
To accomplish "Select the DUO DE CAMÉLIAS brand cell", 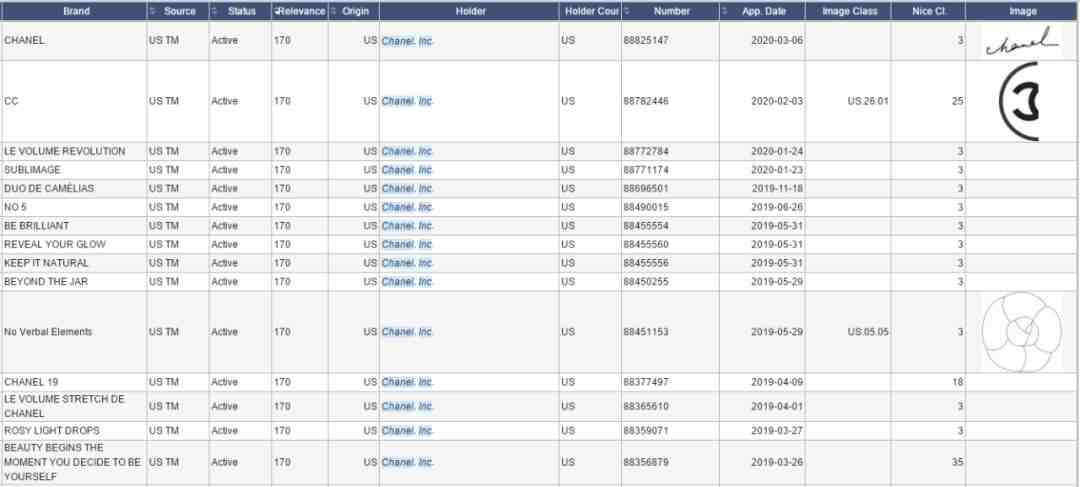I will click(x=74, y=189).
